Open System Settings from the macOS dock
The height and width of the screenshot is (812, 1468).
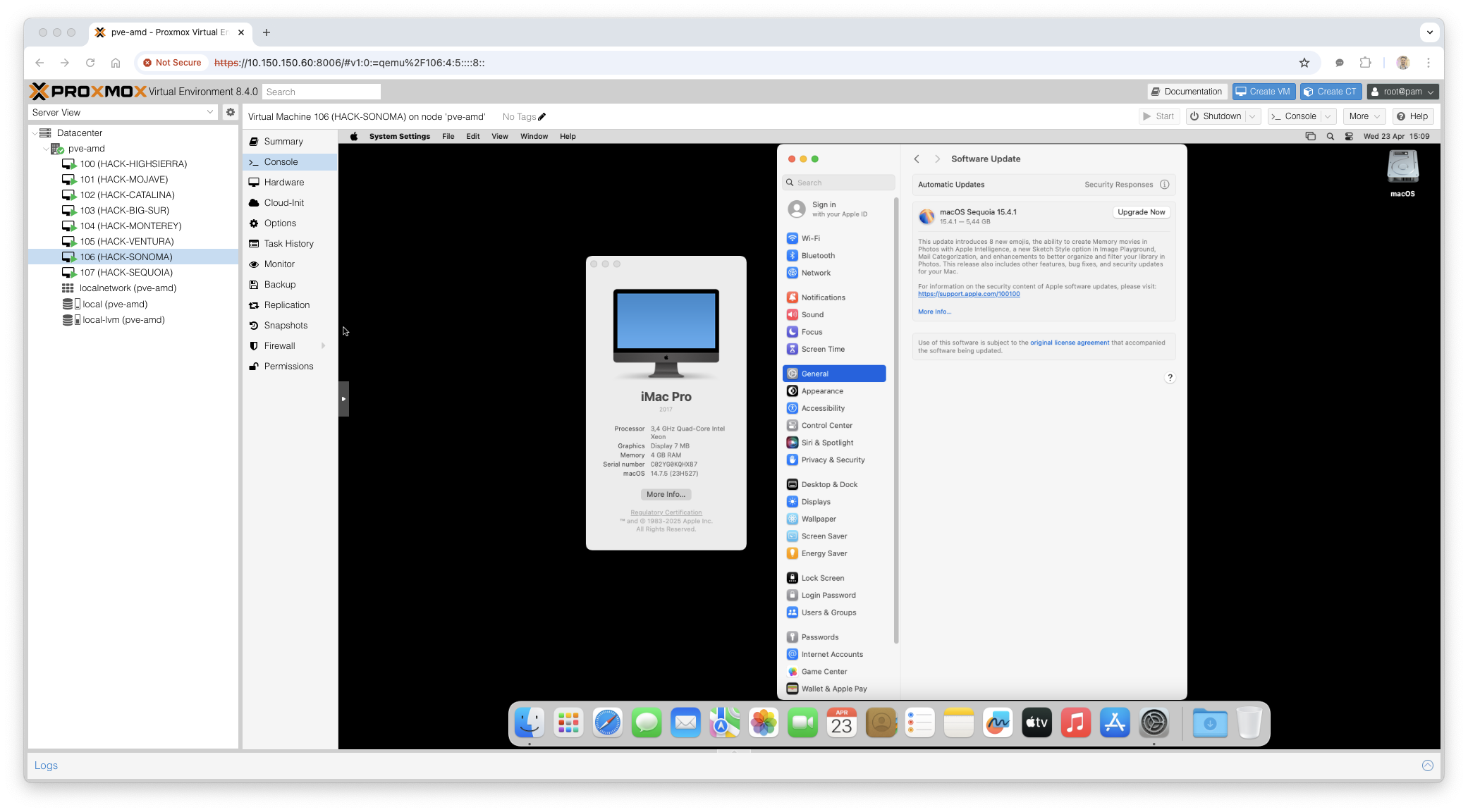click(1154, 723)
